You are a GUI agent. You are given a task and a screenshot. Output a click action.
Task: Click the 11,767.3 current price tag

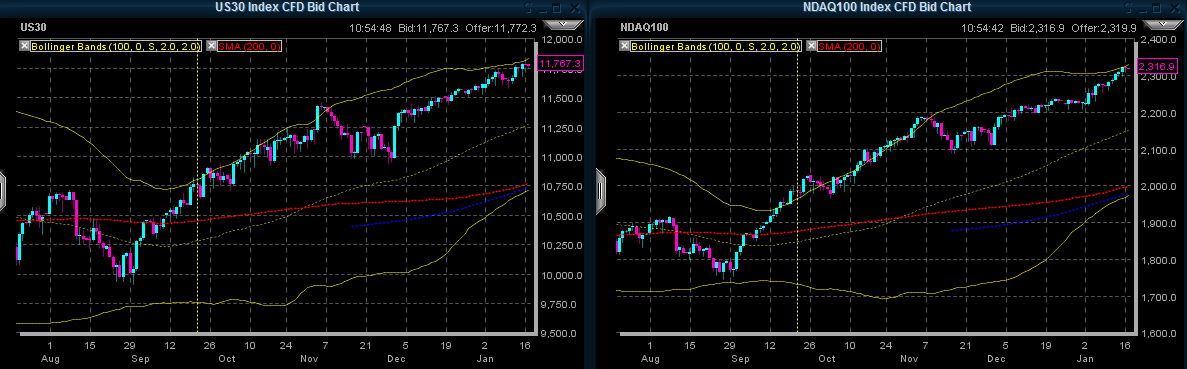click(x=559, y=64)
